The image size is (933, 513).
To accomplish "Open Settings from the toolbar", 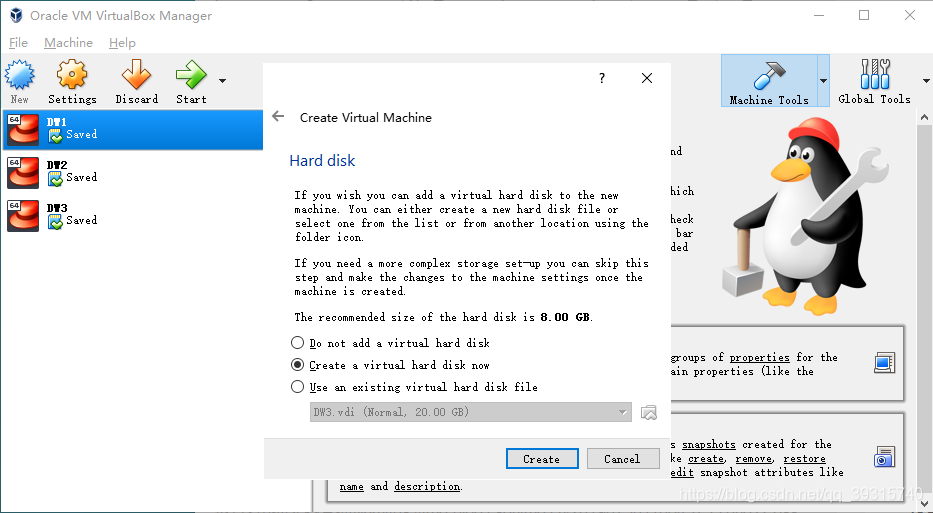I will click(72, 82).
